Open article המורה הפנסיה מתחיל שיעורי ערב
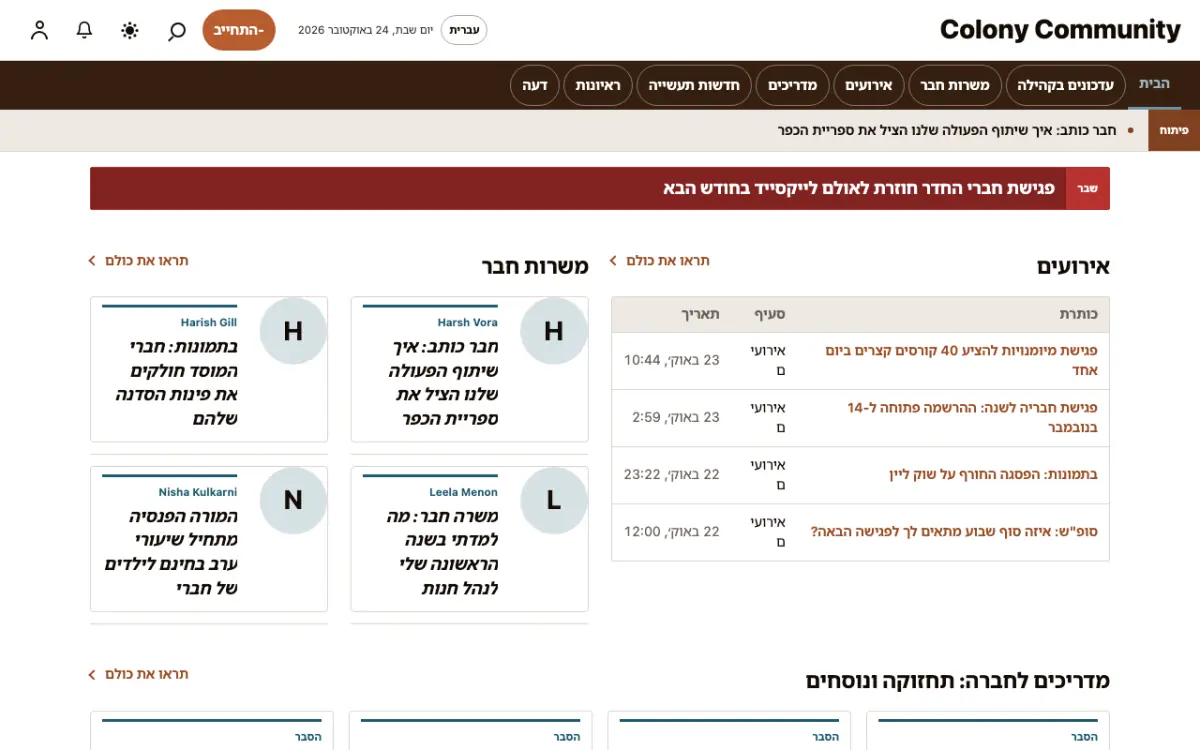Screen dimensions: 1200x750 [x=171, y=553]
